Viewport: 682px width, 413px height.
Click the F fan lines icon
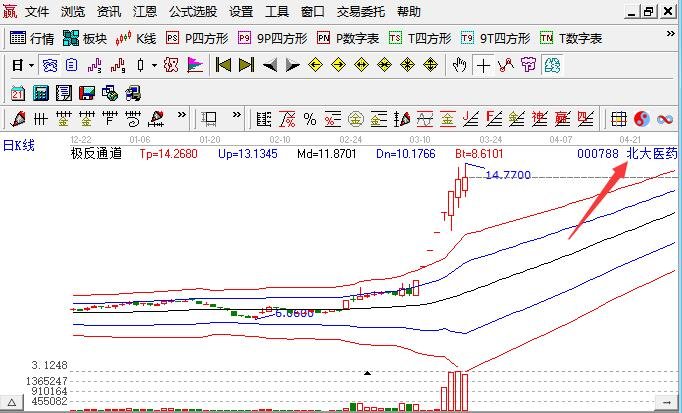(x=494, y=119)
